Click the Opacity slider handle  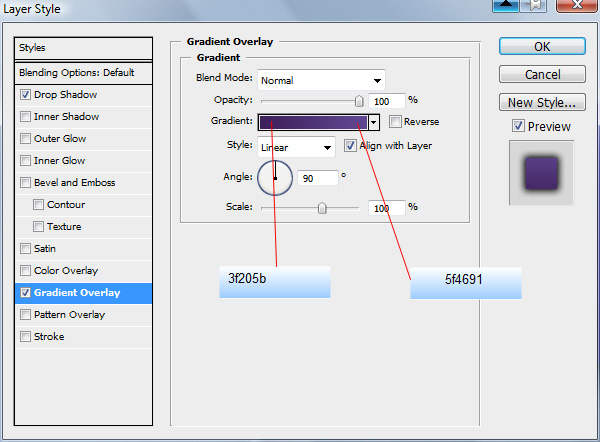[x=359, y=101]
